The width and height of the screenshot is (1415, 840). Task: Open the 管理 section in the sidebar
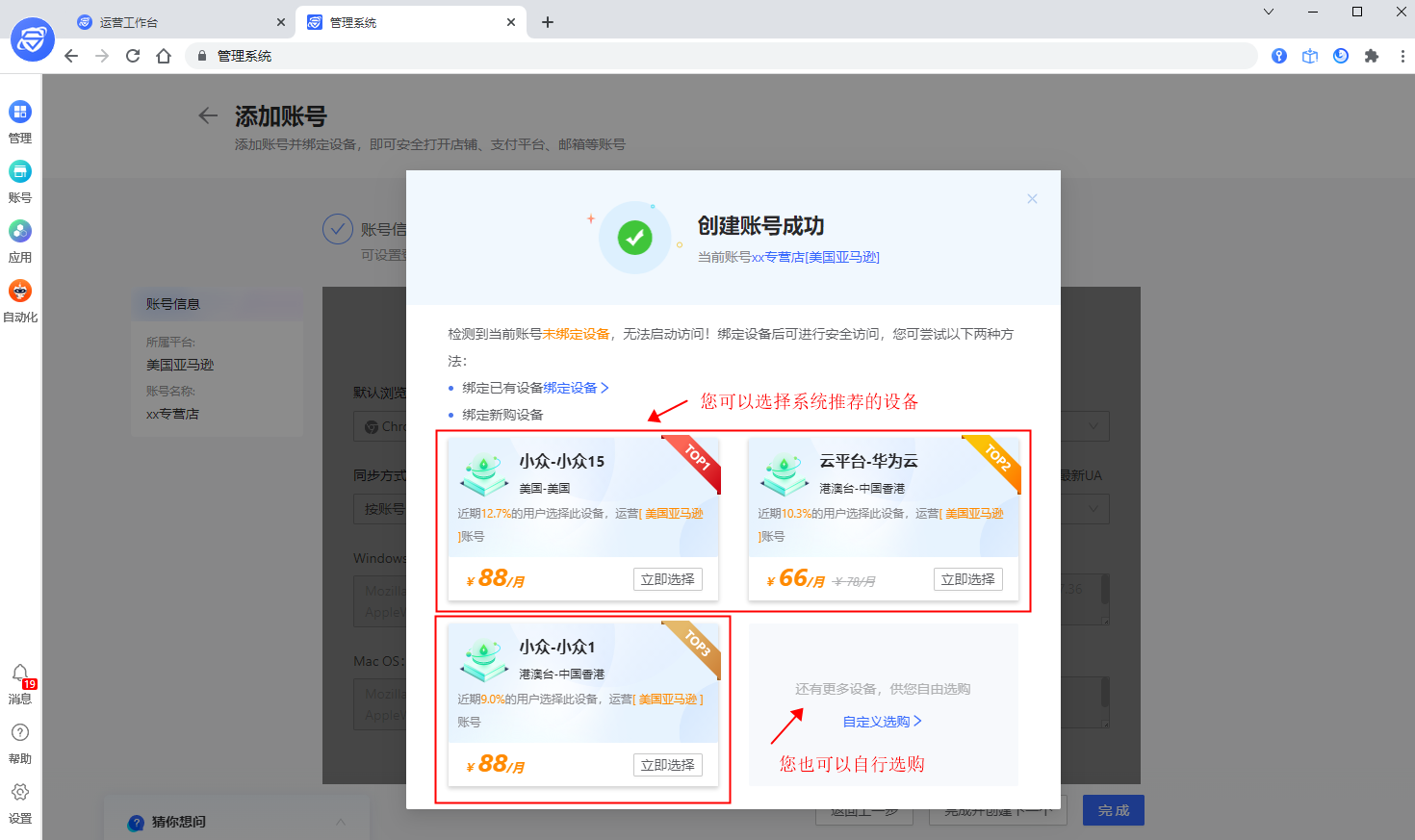click(20, 121)
